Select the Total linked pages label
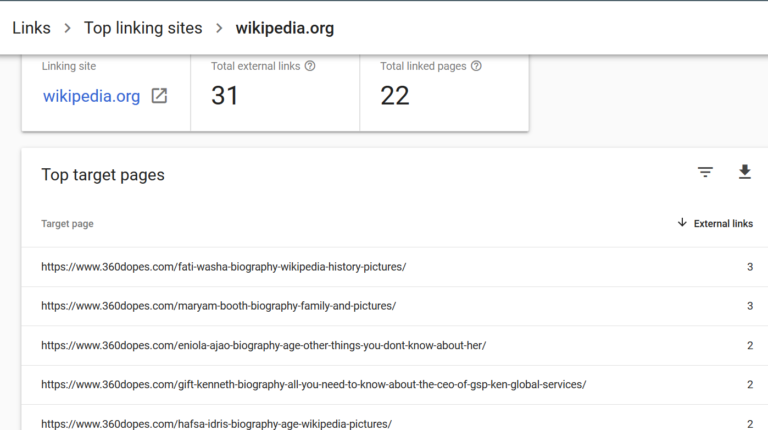The image size is (768, 430). tap(423, 66)
